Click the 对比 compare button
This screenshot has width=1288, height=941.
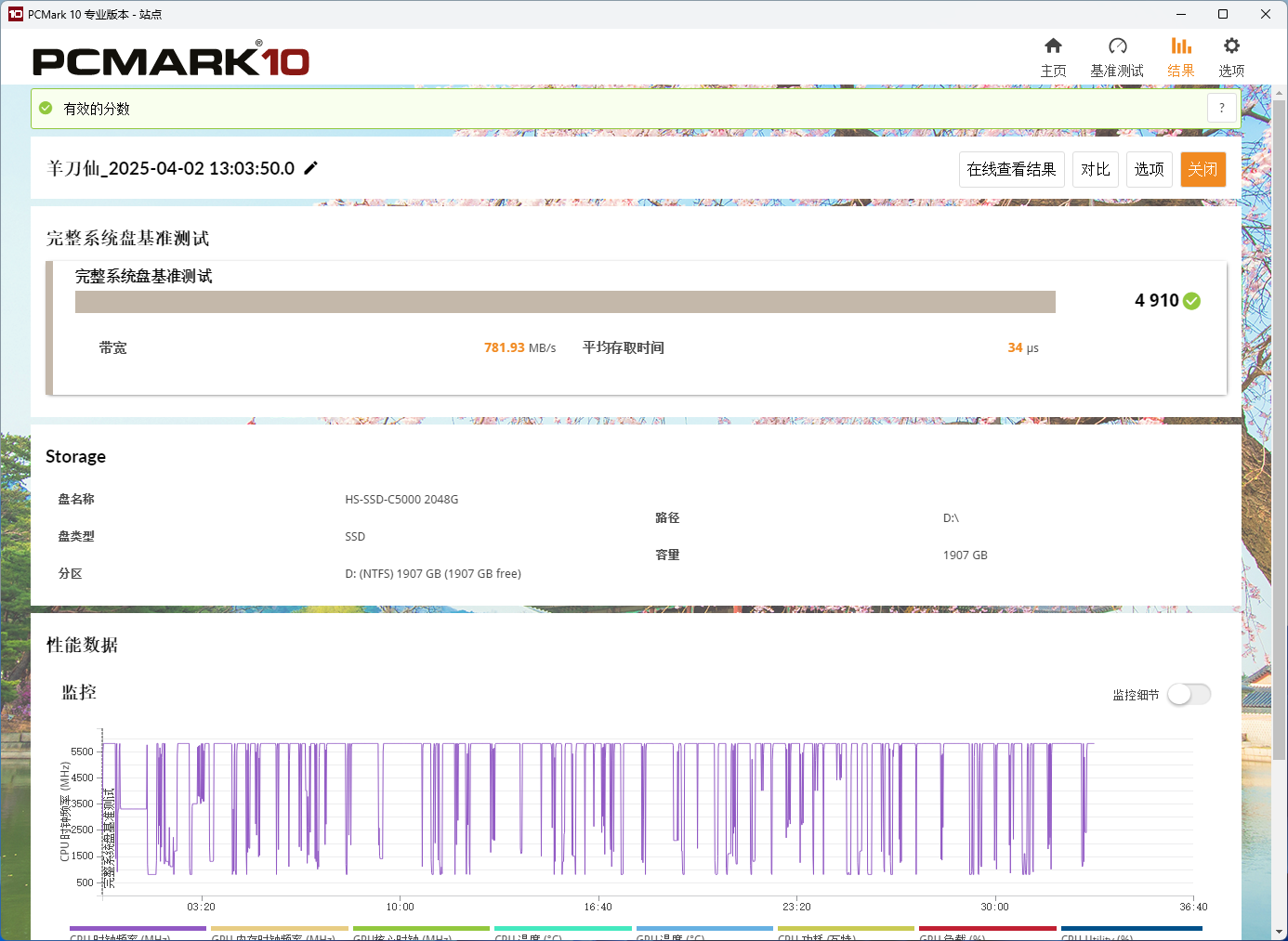1096,169
